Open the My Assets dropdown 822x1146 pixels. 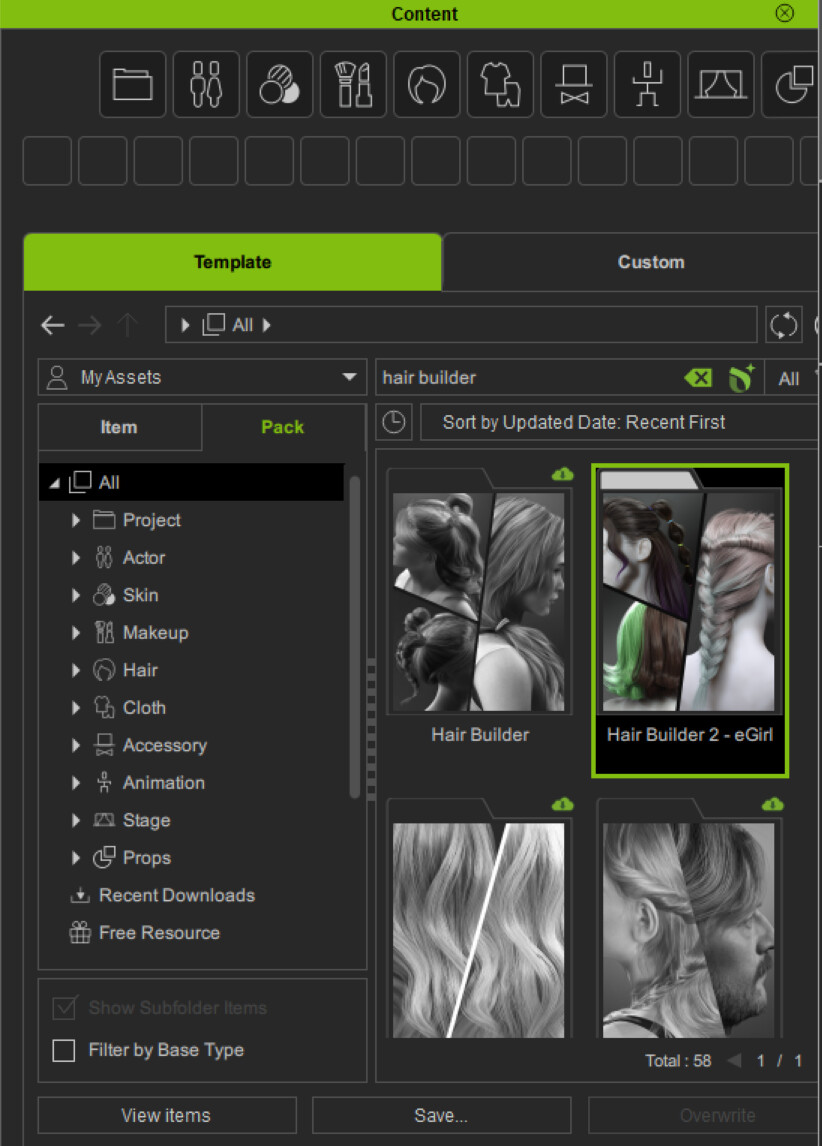pos(202,377)
